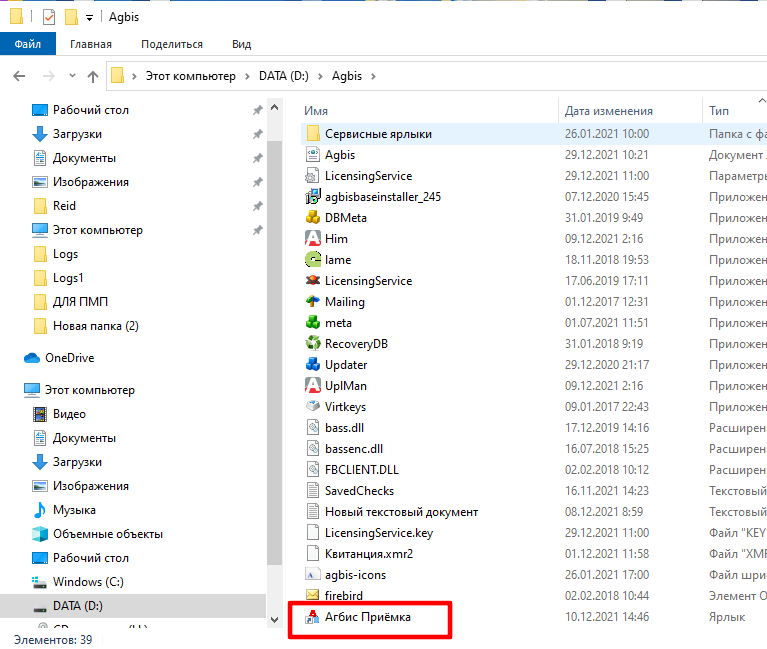Select the meta application icon
Screen dimensions: 767x649
pos(313,323)
